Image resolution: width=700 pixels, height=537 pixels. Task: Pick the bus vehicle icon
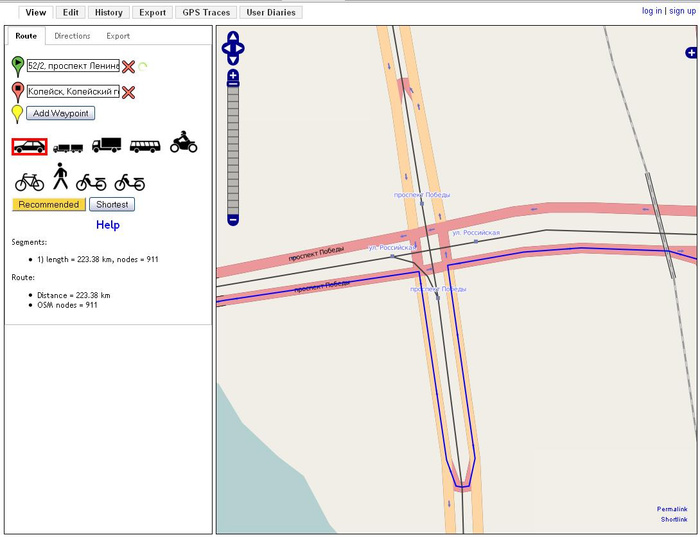pyautogui.click(x=145, y=146)
